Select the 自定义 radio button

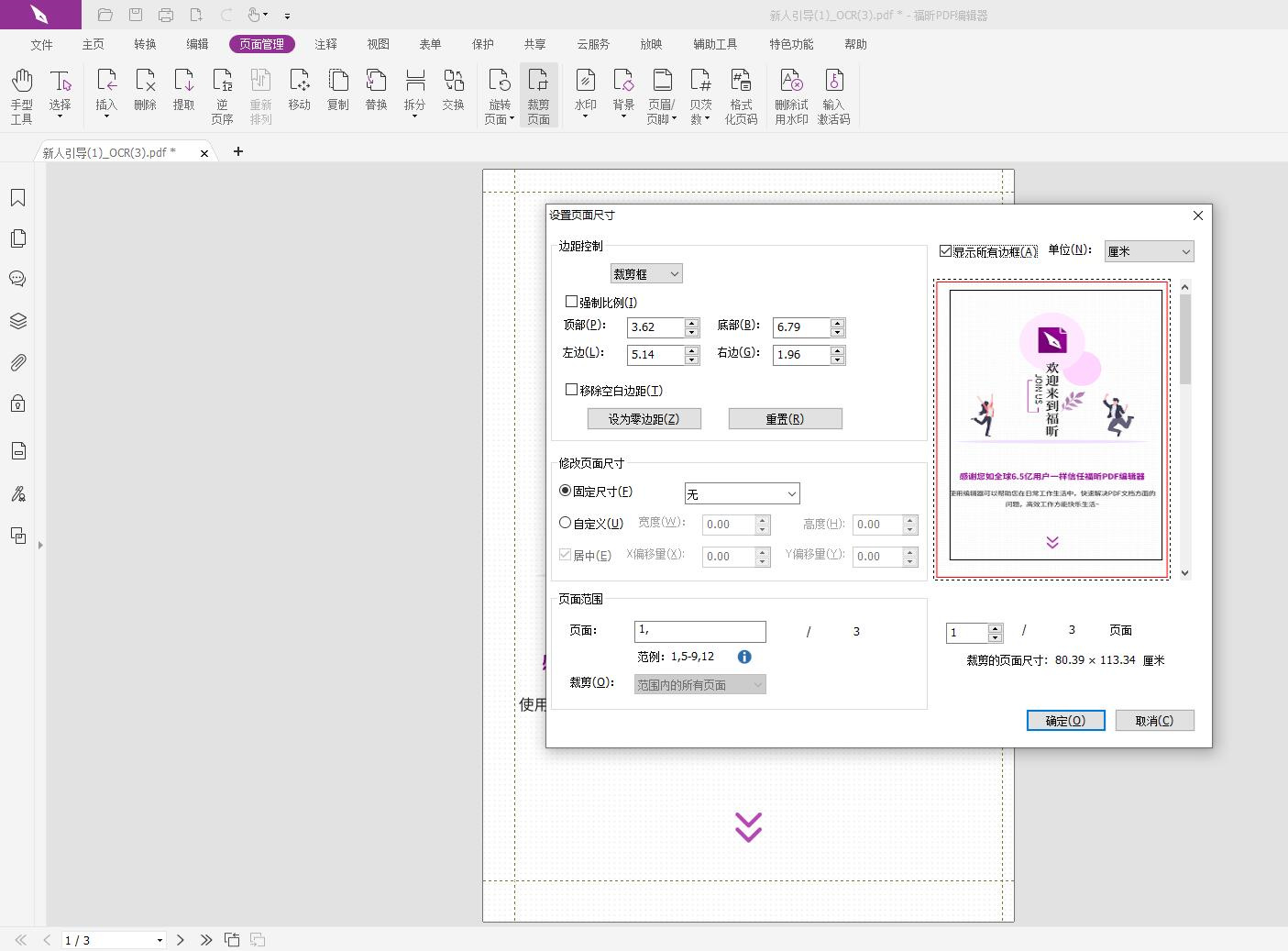566,523
